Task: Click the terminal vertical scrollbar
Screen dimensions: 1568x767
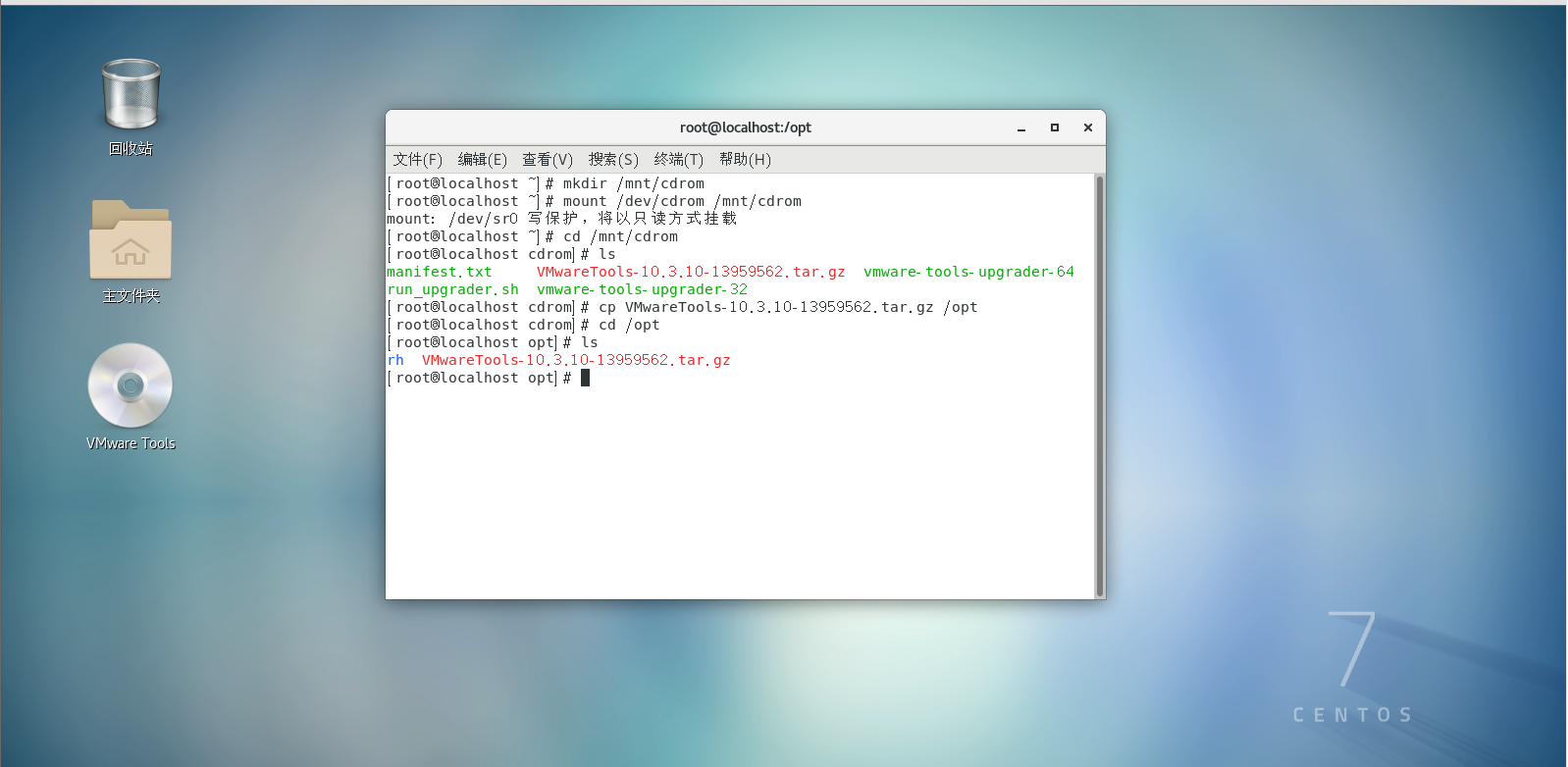Action: coord(1100,385)
